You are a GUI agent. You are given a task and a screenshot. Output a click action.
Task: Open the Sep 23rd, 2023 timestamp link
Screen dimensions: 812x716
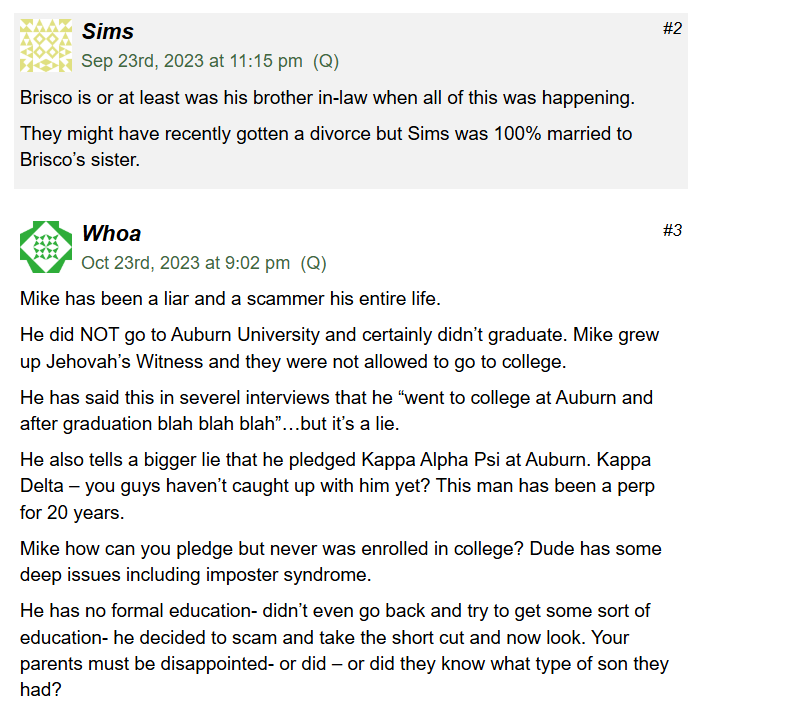[192, 61]
